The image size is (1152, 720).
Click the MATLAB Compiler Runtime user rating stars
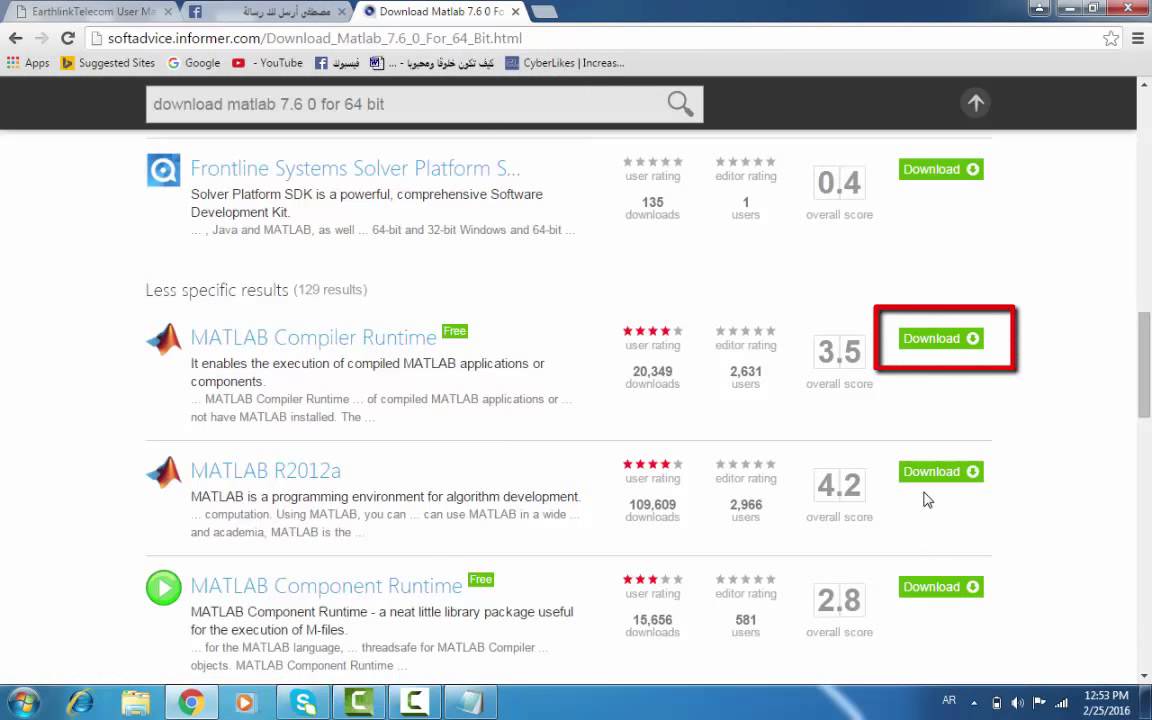(652, 331)
